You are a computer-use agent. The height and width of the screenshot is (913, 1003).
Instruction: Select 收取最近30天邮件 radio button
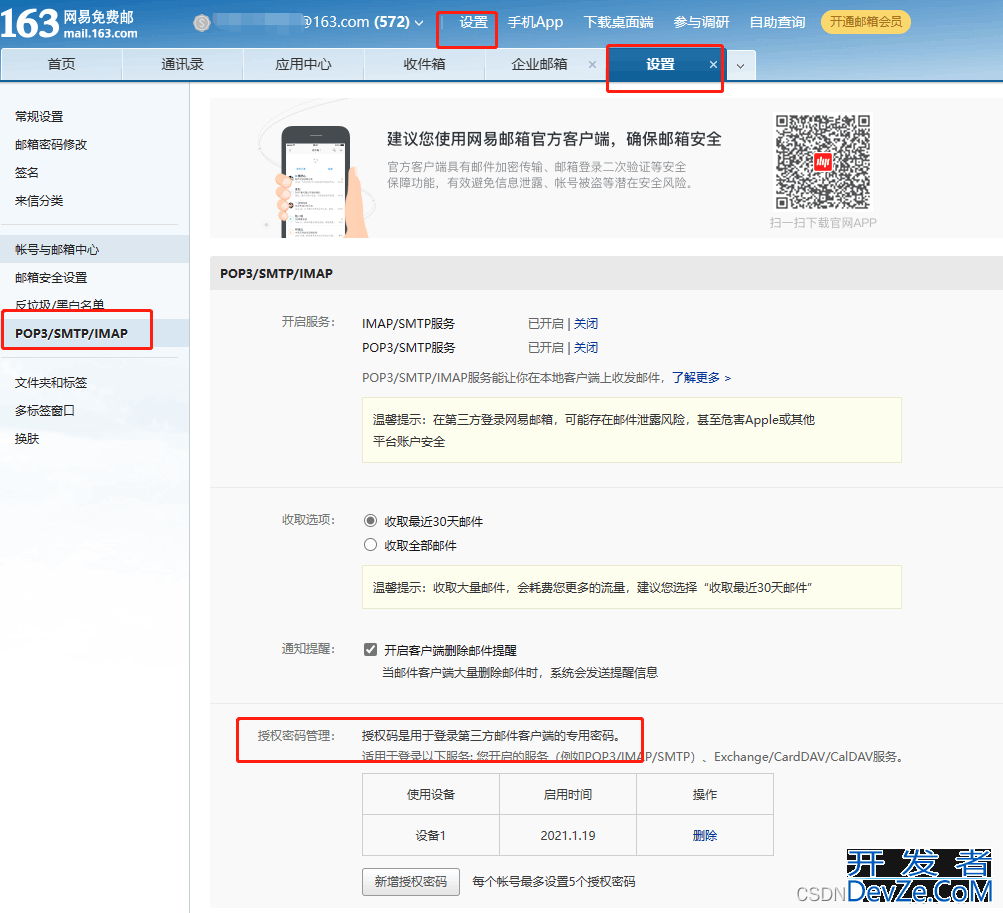tap(370, 521)
